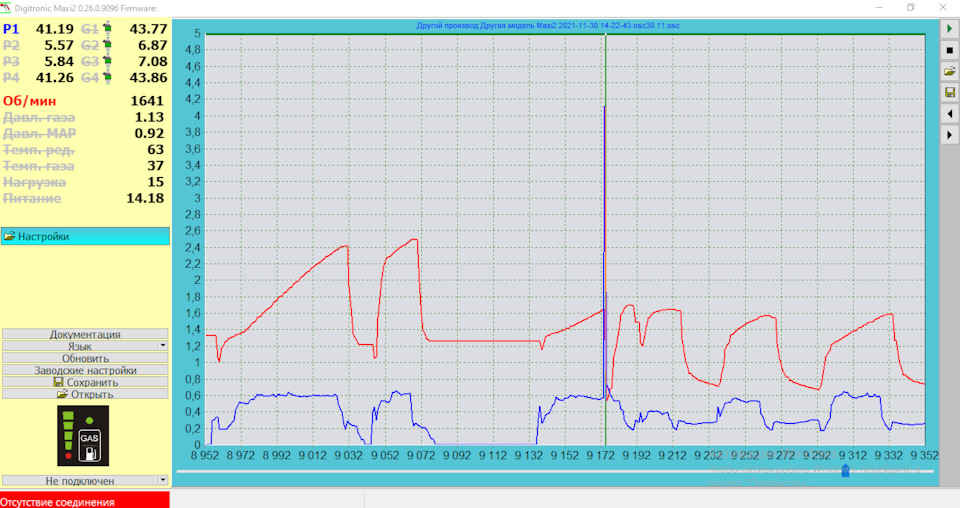
Task: Close the Digitronic Maxi2 window
Action: tap(943, 7)
